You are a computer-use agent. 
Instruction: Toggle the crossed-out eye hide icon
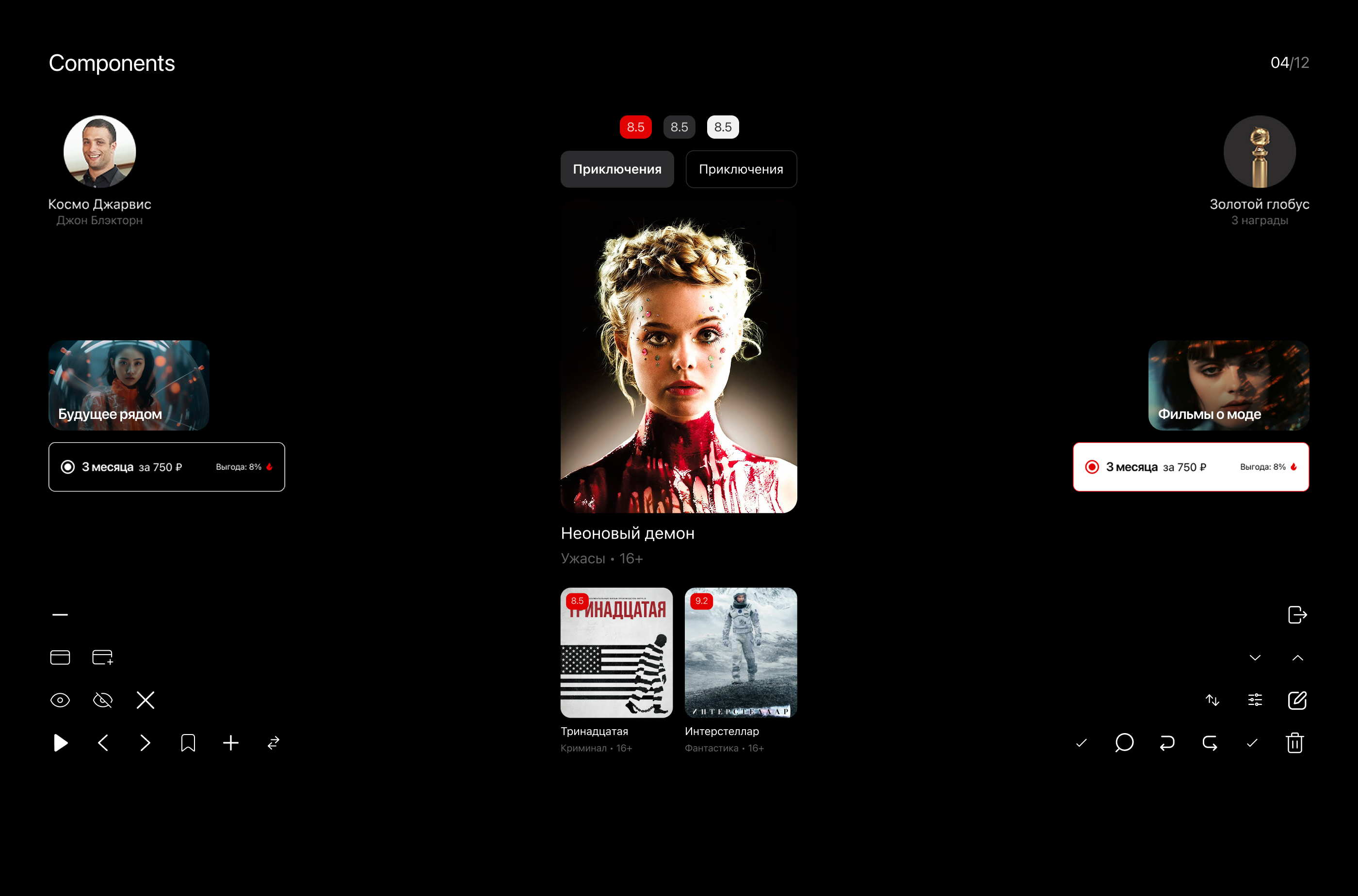pyautogui.click(x=103, y=700)
